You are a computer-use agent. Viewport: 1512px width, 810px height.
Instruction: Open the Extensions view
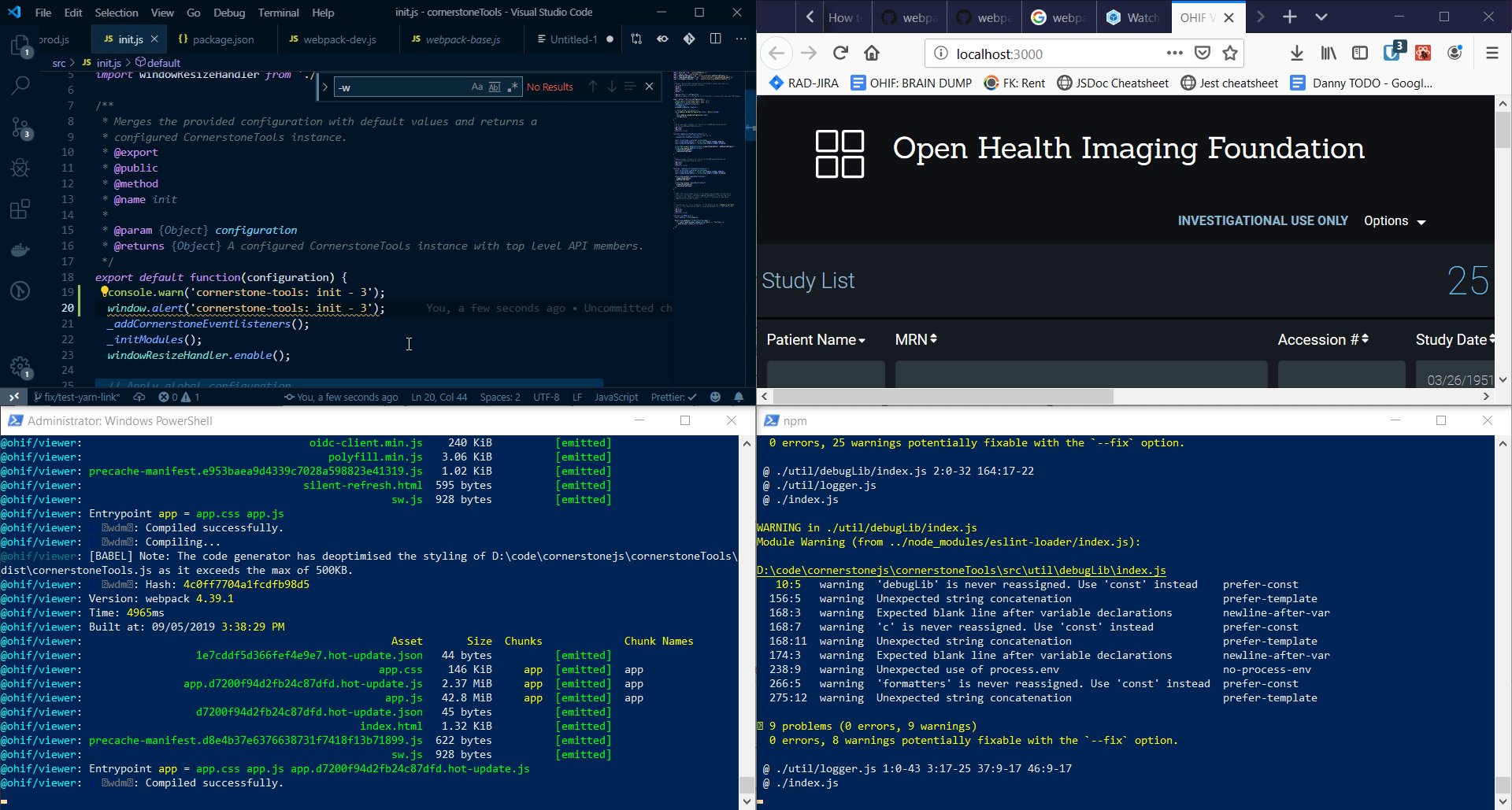pos(20,209)
